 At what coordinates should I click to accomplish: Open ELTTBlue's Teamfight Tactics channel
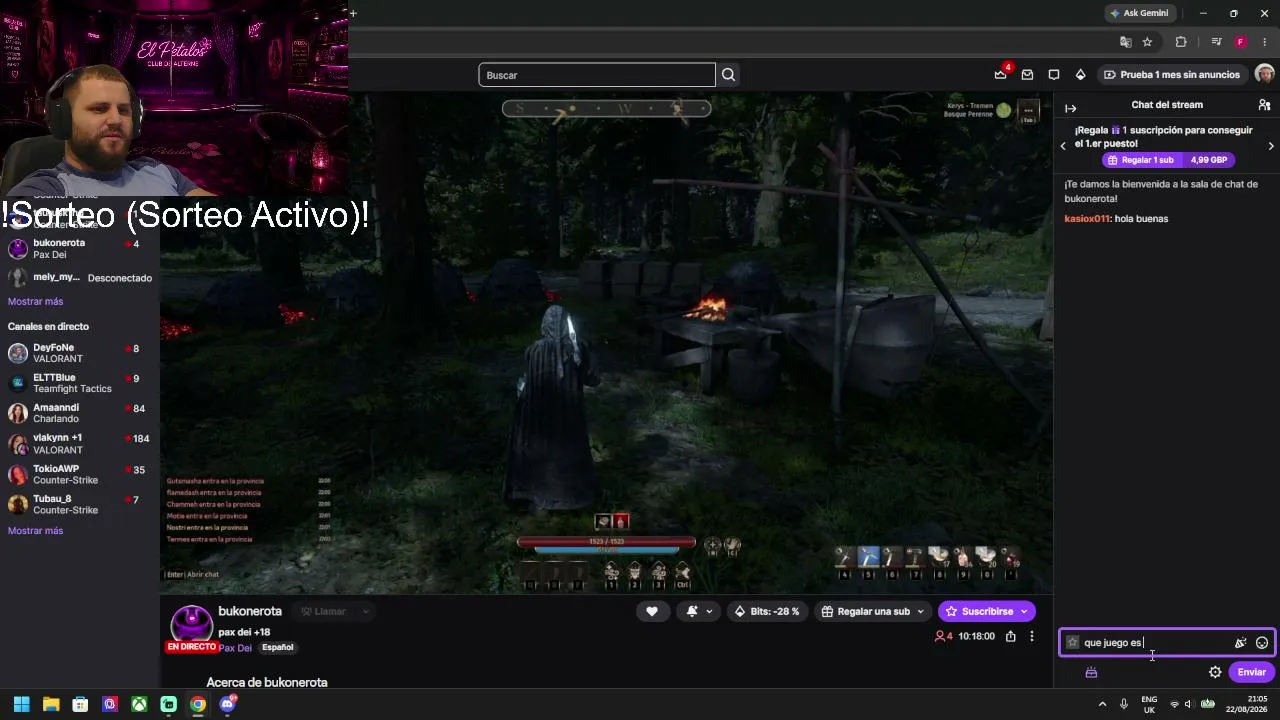point(80,383)
